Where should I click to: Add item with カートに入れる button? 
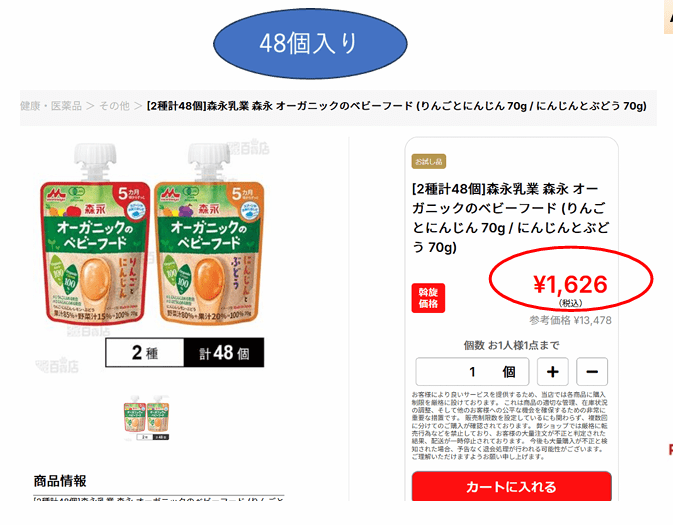point(511,486)
